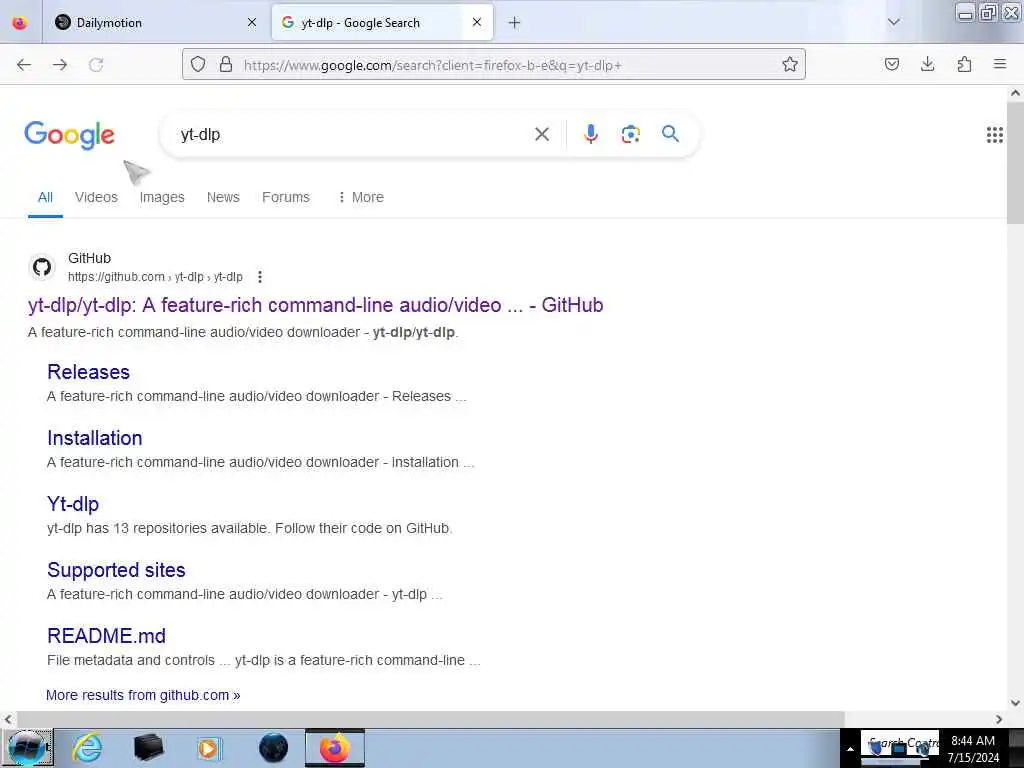Click the horizontal scrollbar left arrow
Screen dimensions: 1024x768
click(7, 719)
